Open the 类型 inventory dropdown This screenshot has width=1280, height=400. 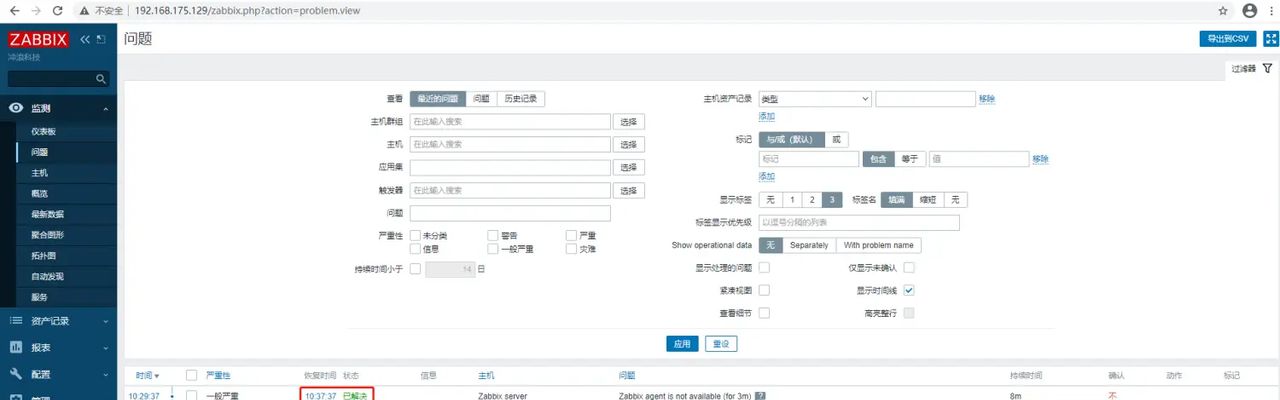pyautogui.click(x=815, y=99)
